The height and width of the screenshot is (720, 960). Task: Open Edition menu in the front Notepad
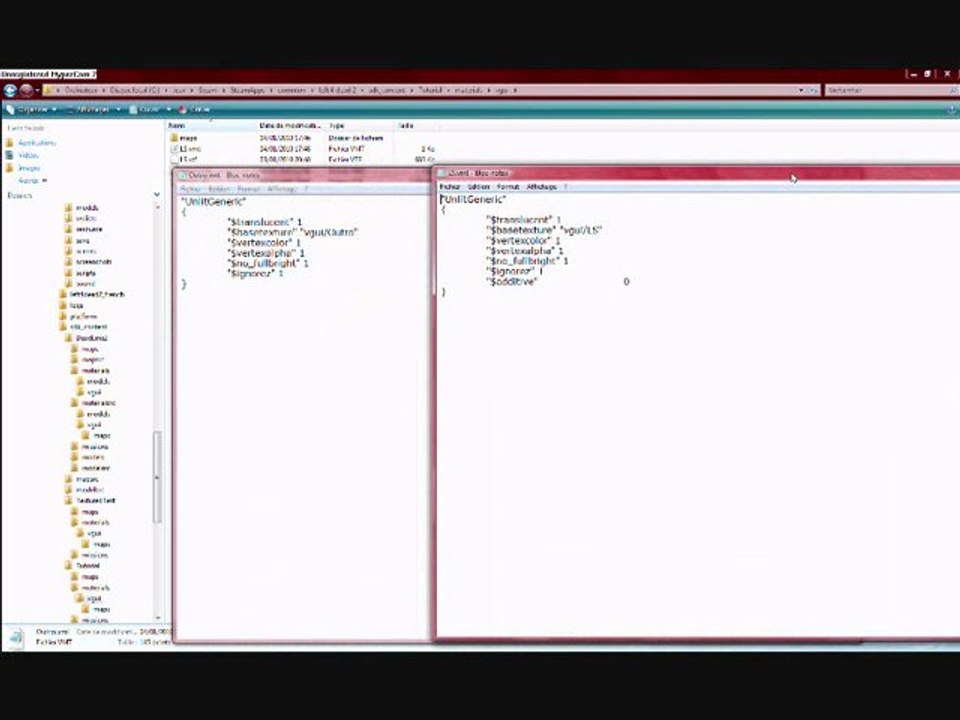[x=479, y=187]
